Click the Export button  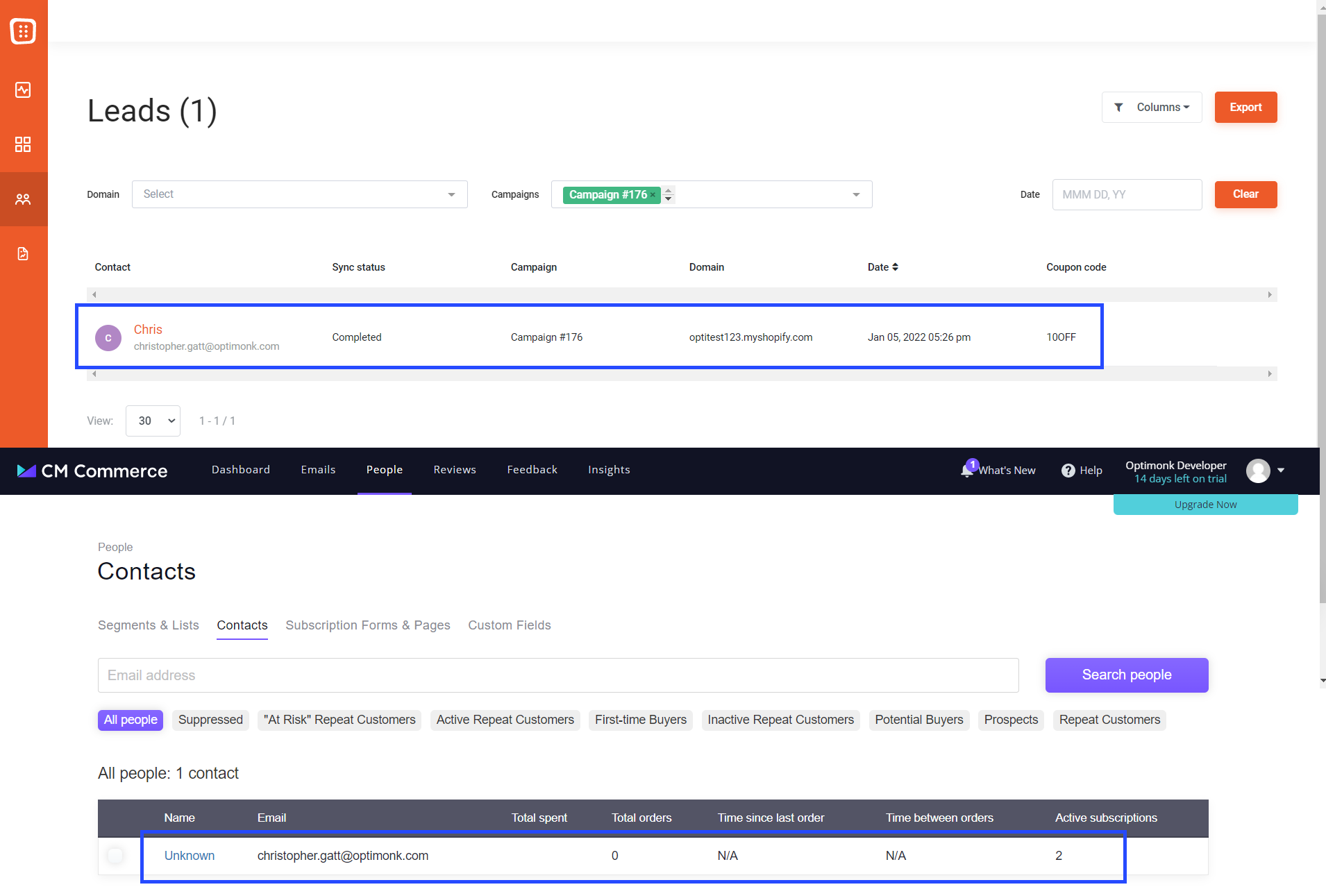[x=1245, y=108]
